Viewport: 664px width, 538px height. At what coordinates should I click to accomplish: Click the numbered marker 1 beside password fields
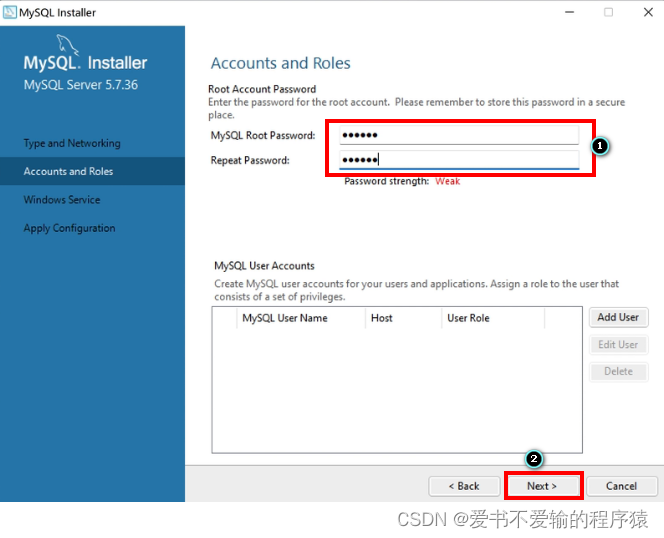pyautogui.click(x=600, y=146)
